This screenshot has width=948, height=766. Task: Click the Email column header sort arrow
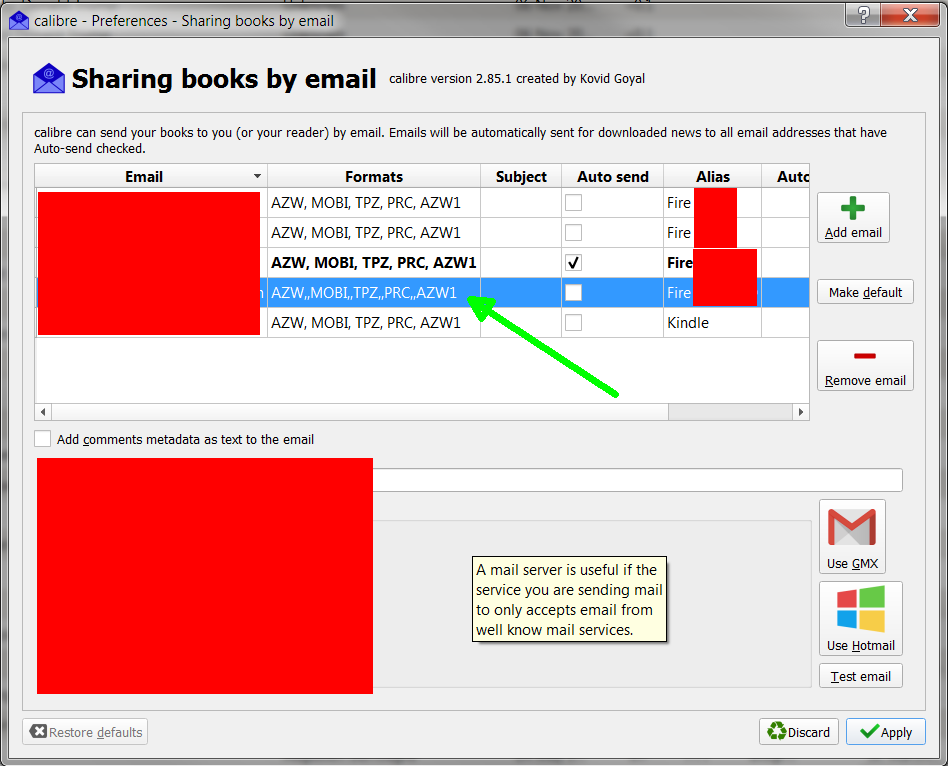[x=257, y=176]
